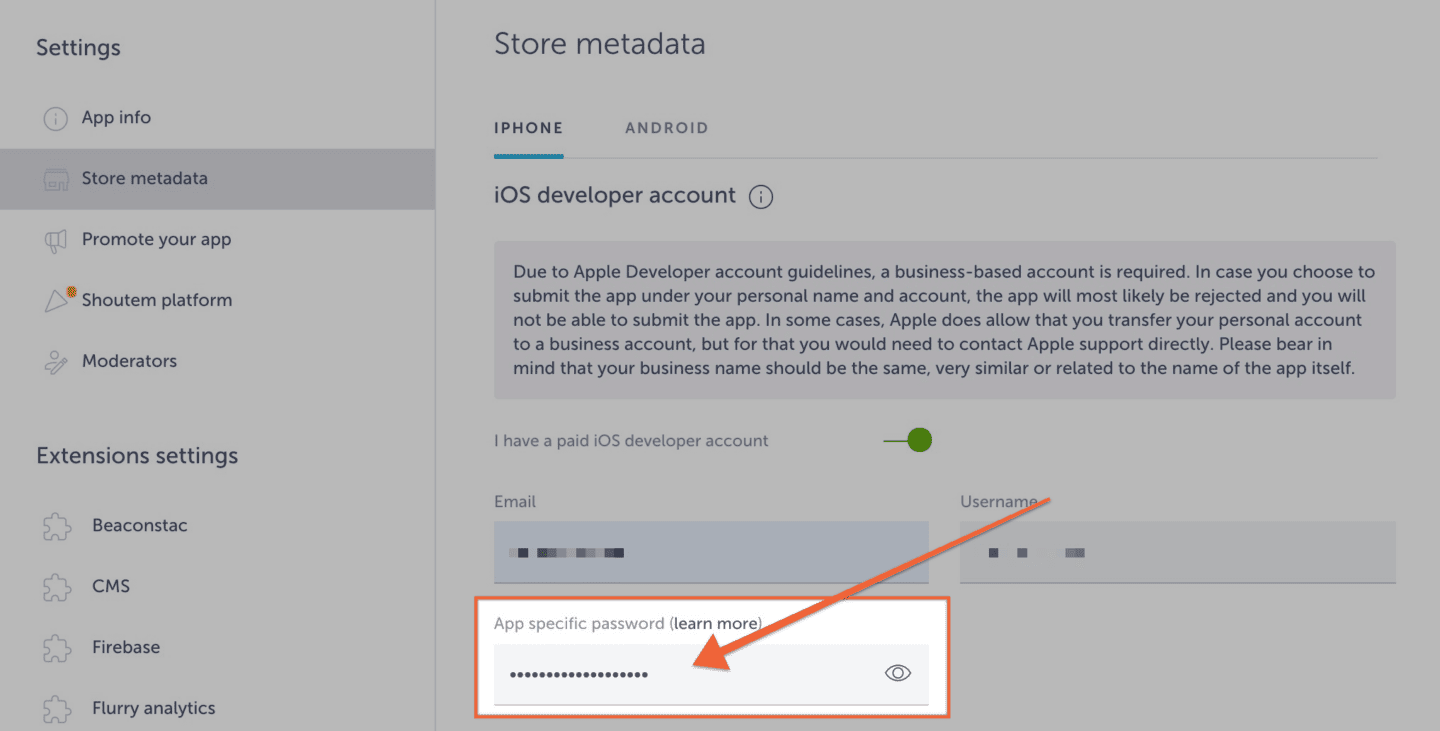Show password using the eye icon
Image resolution: width=1440 pixels, height=731 pixels.
898,674
